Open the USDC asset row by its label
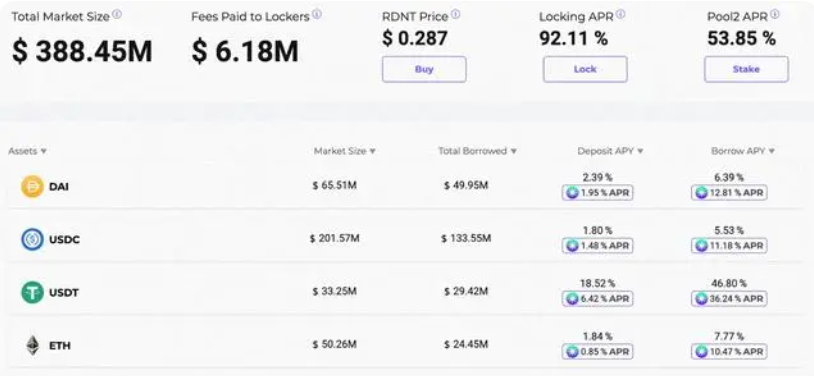 (x=64, y=240)
